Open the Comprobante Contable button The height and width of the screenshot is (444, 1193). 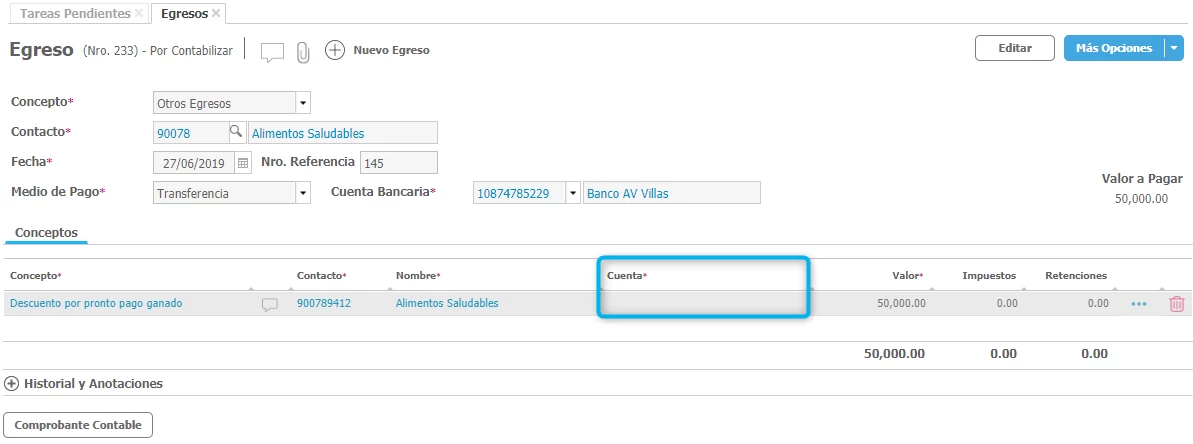coord(78,425)
